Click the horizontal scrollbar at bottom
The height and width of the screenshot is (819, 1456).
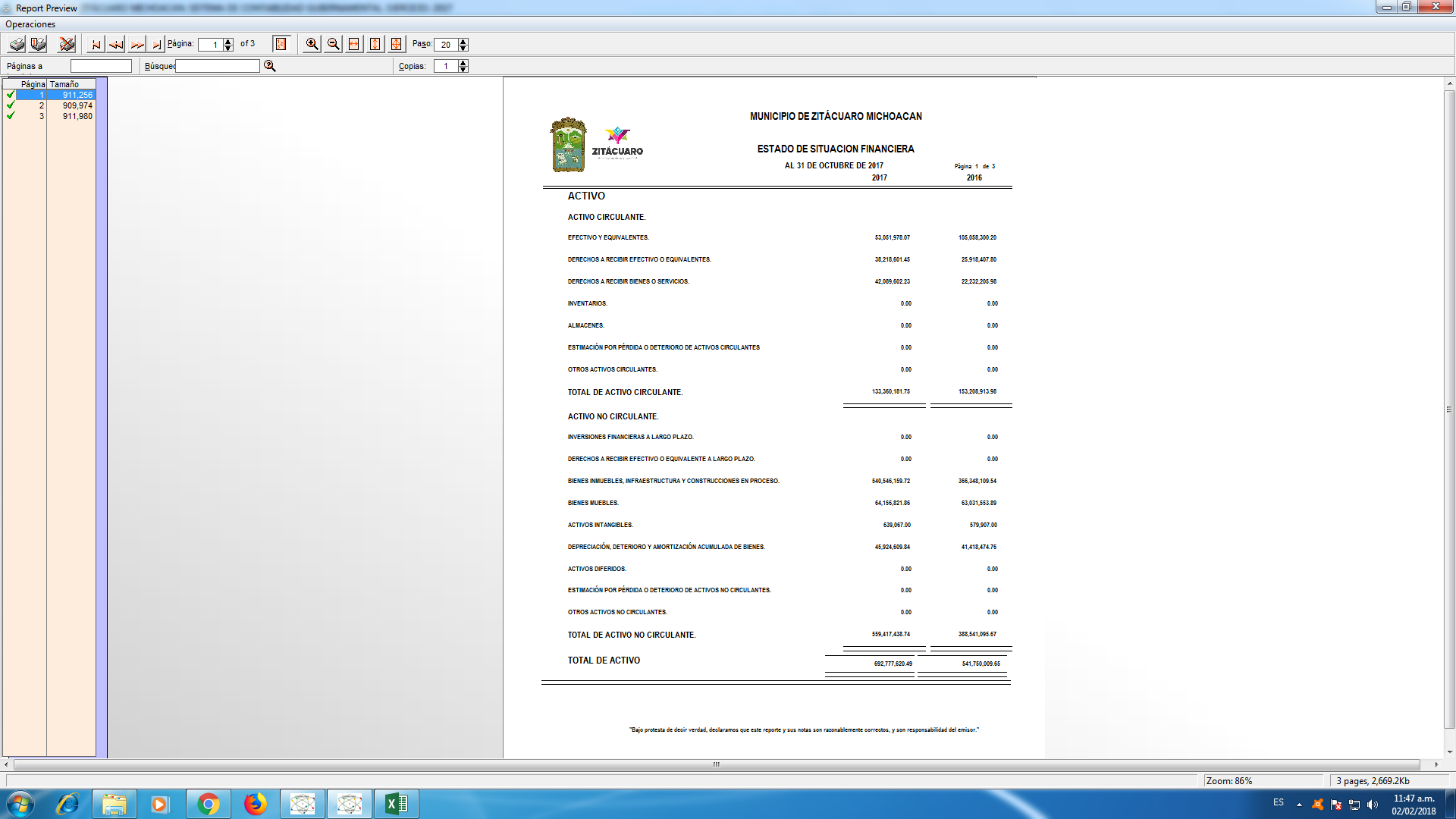tap(716, 764)
